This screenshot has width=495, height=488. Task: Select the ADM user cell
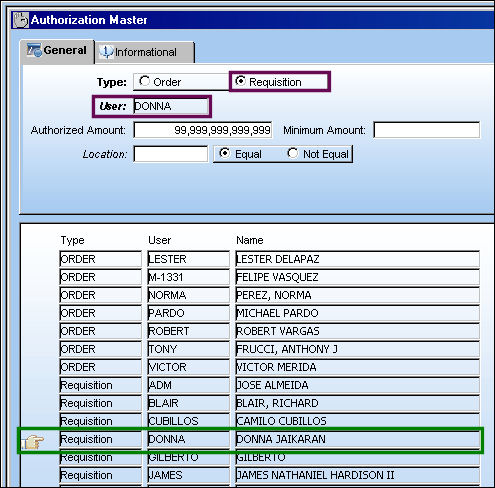click(x=188, y=385)
